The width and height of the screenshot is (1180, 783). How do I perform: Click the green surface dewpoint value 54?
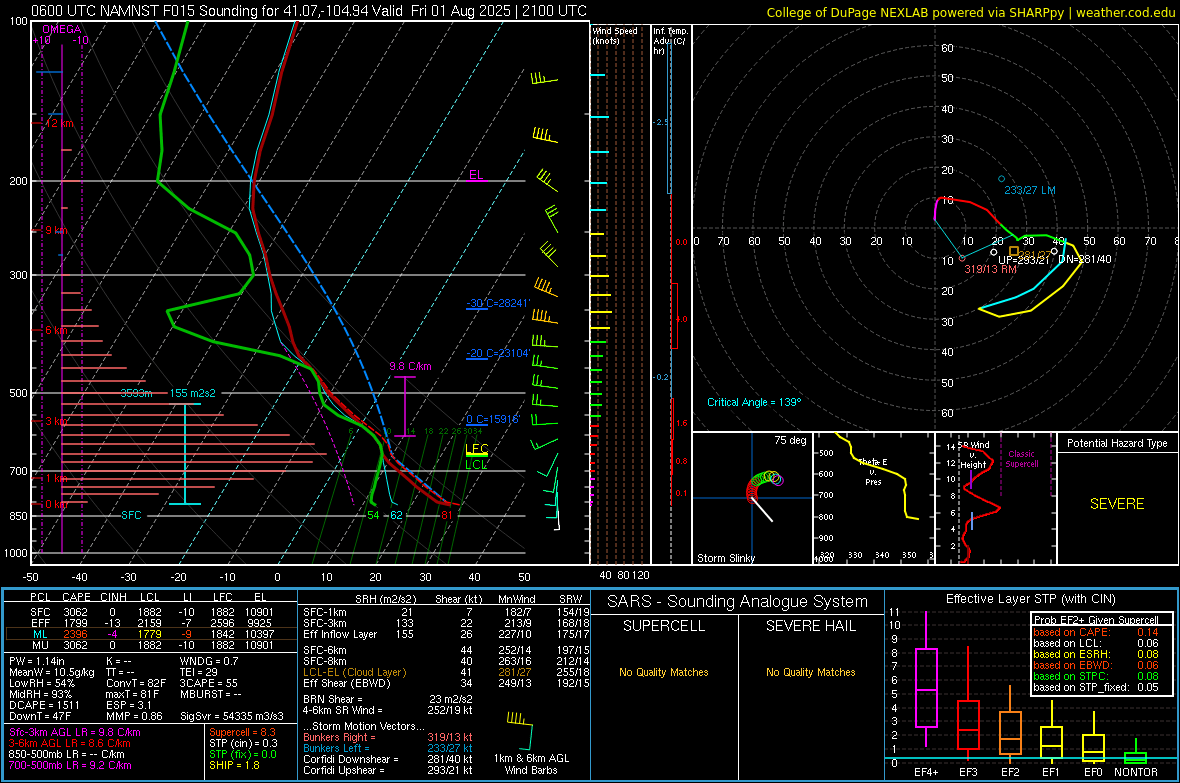[x=373, y=515]
